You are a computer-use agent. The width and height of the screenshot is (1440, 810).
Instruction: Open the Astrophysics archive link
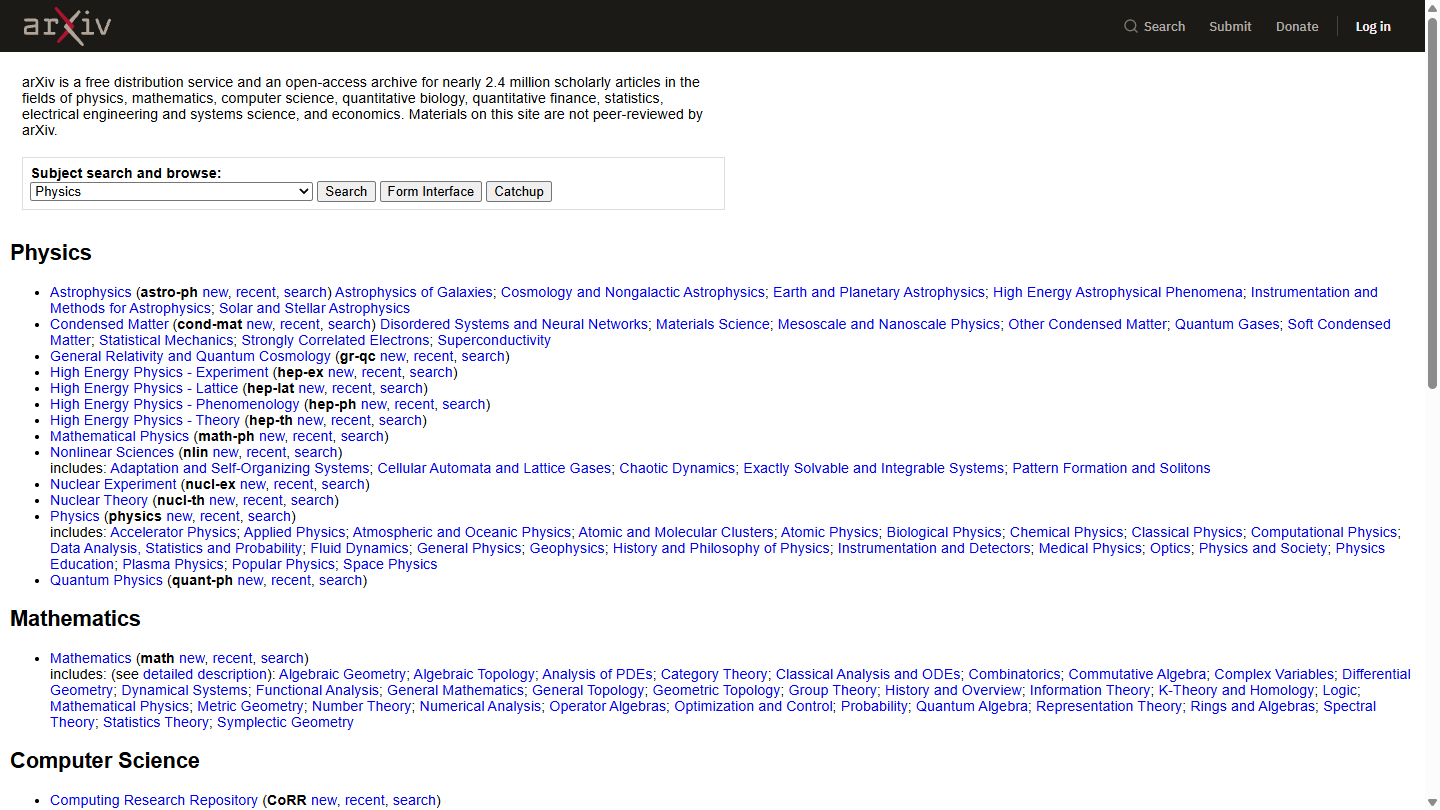(91, 292)
